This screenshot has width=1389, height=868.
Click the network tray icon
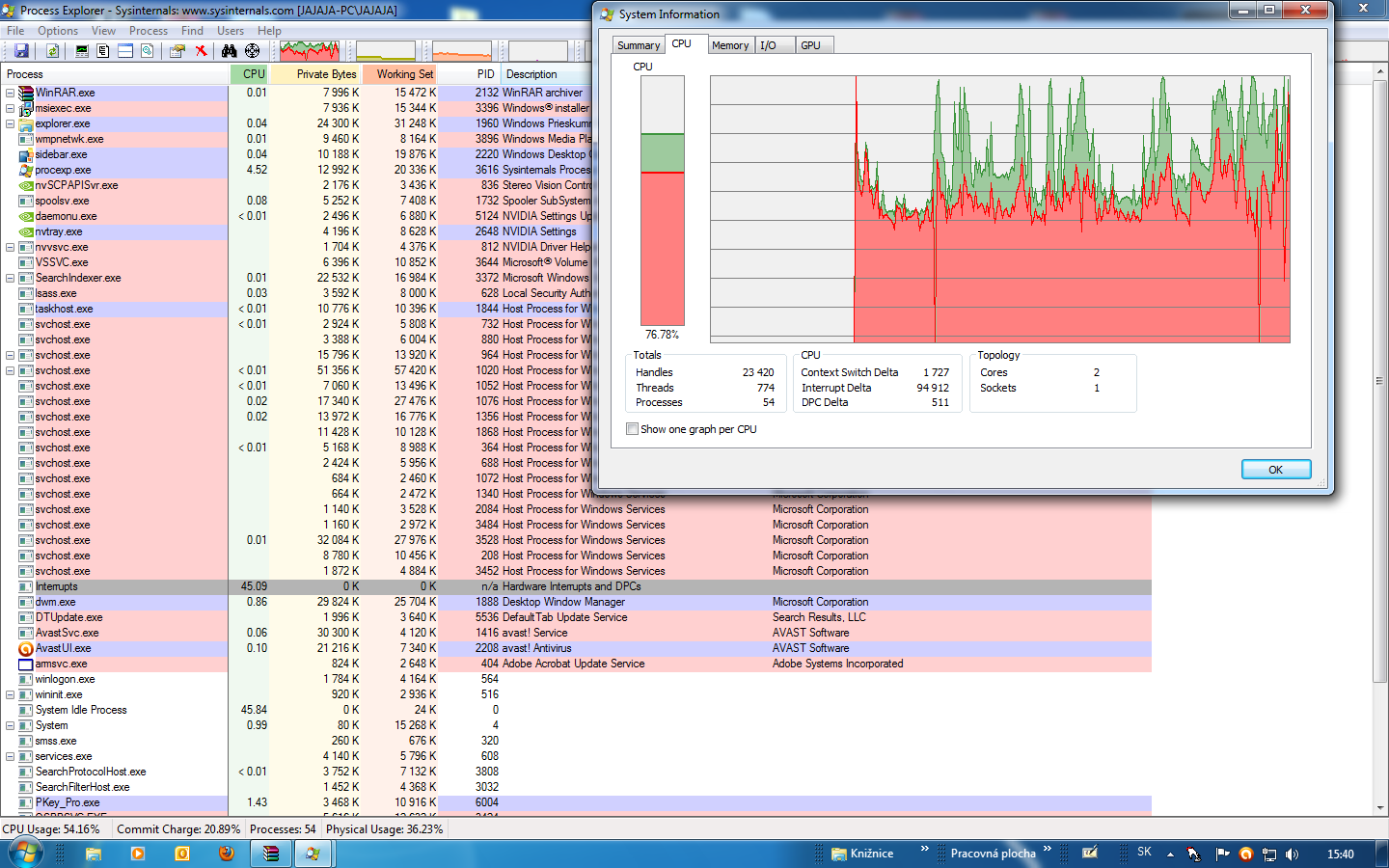click(x=1268, y=854)
